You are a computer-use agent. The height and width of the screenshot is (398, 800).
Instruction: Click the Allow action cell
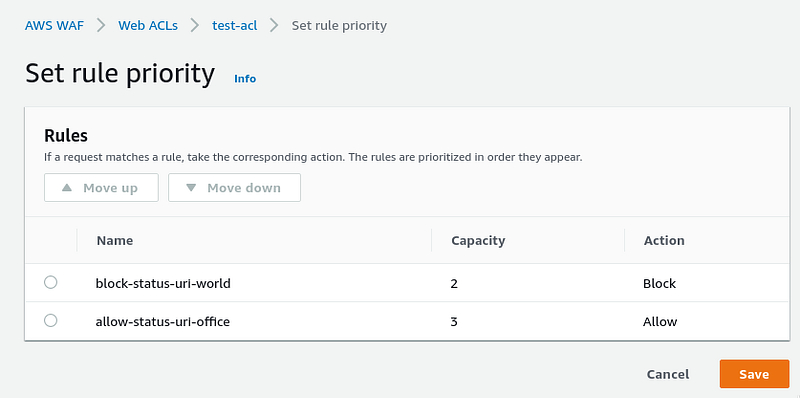660,321
